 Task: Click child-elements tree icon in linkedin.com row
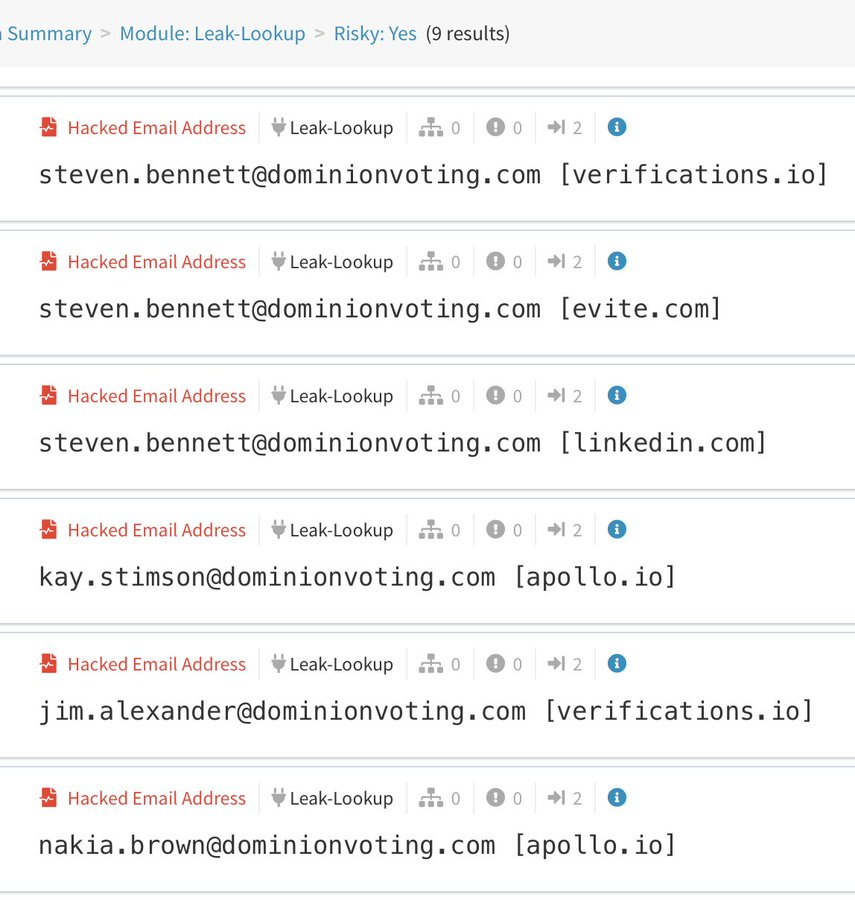[431, 395]
